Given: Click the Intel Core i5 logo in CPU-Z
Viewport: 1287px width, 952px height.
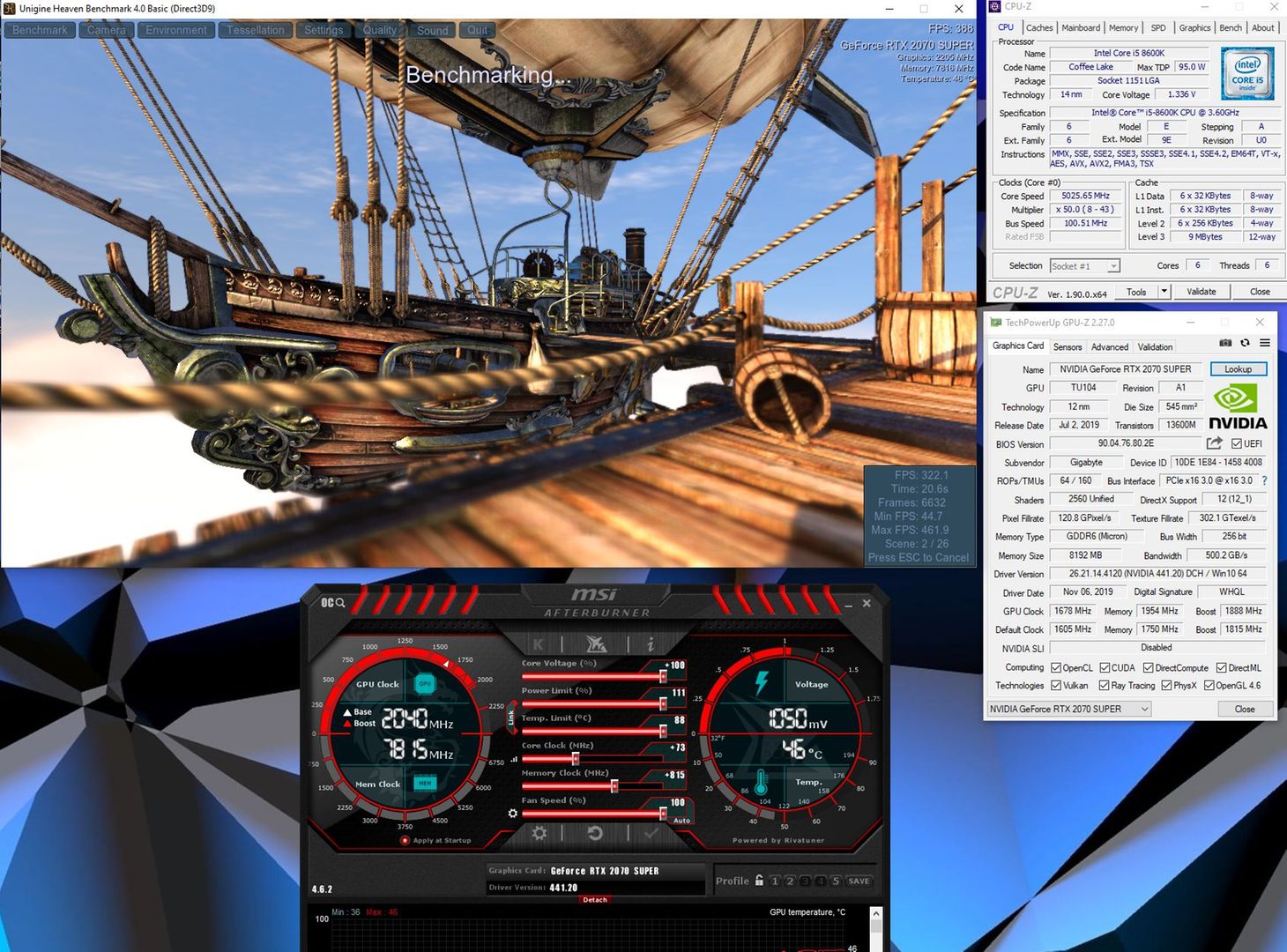Looking at the screenshot, I should [x=1246, y=74].
